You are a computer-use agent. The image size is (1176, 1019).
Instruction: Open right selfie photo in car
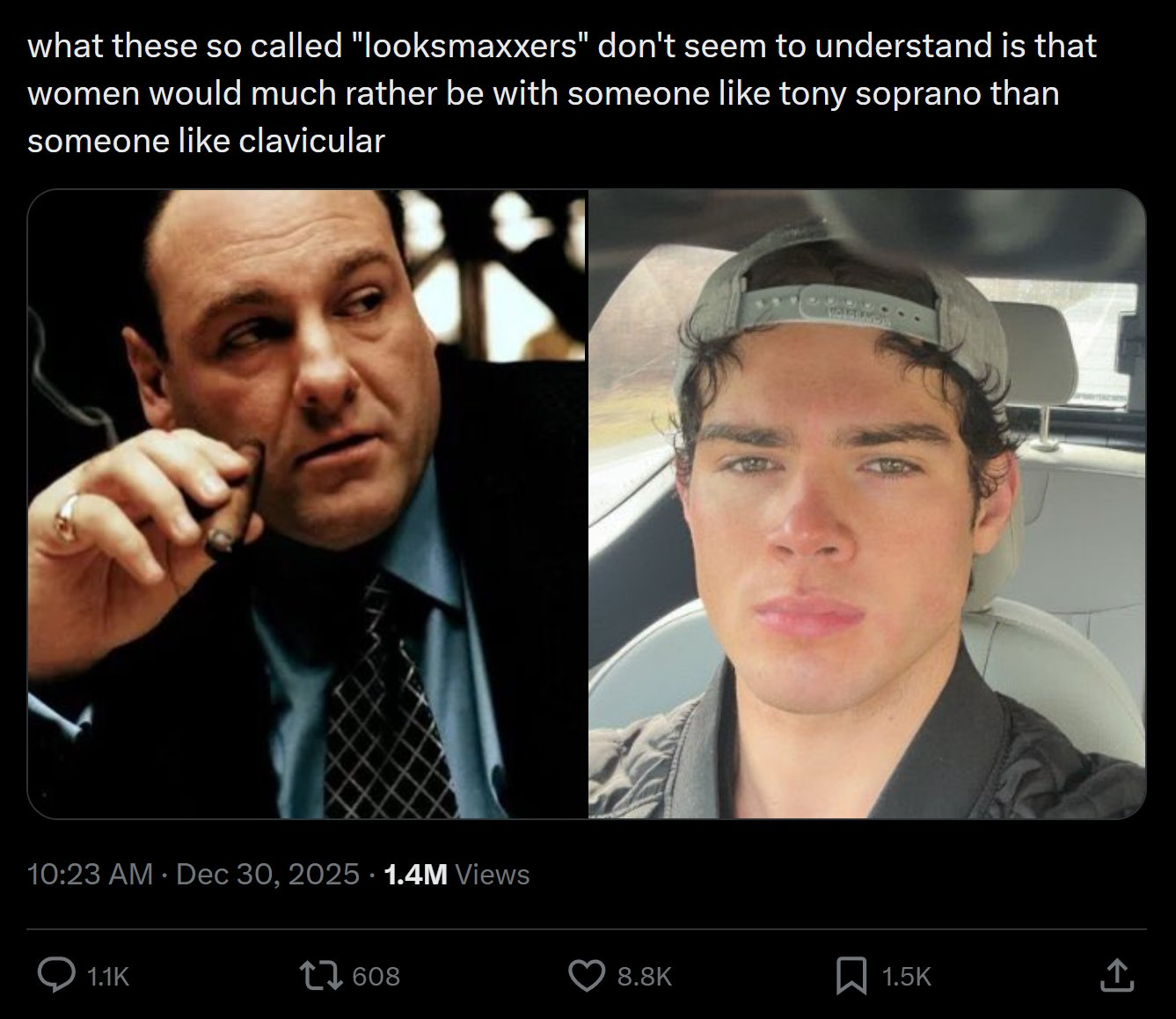(866, 504)
